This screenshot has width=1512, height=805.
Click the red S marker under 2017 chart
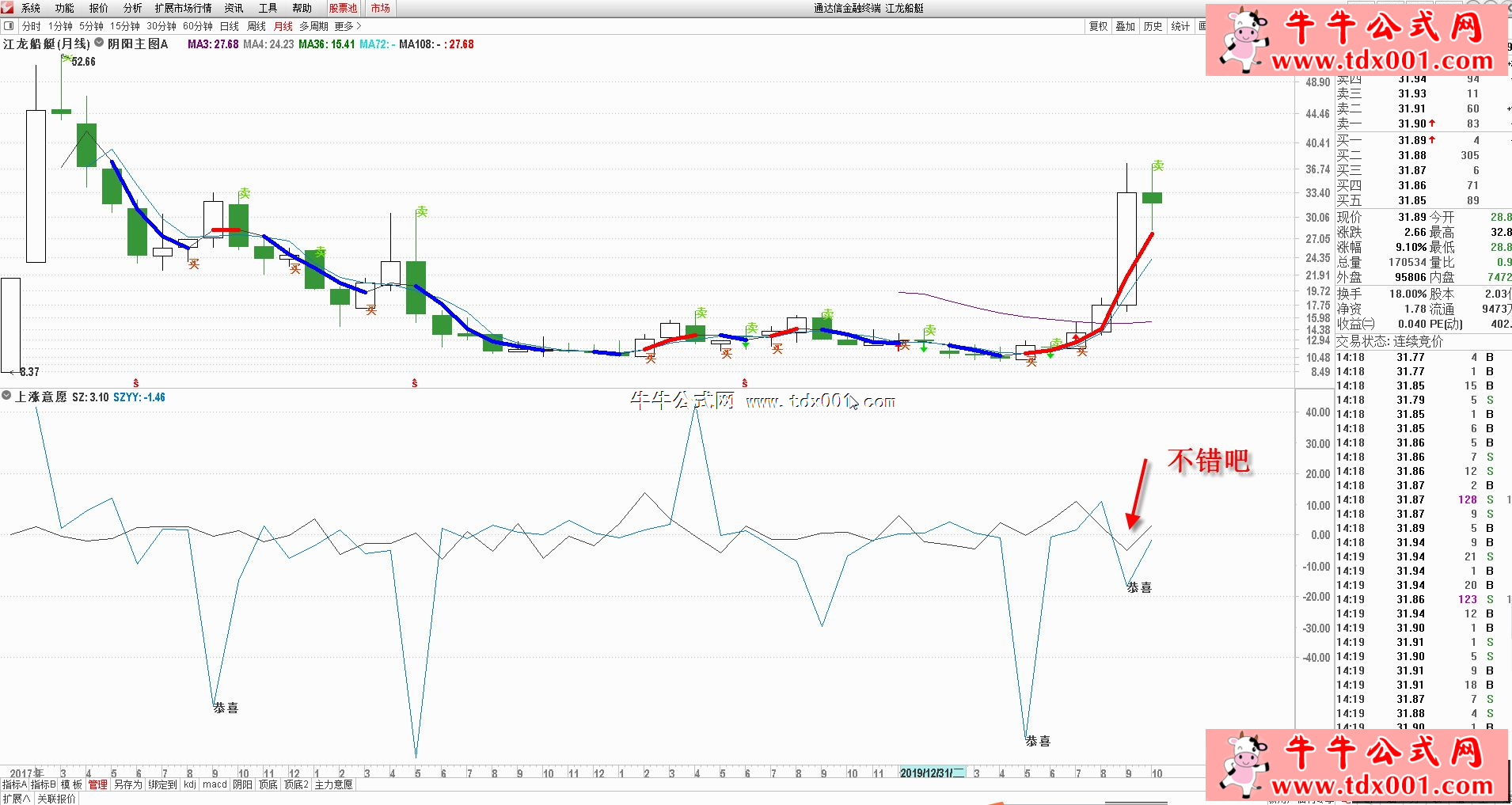click(136, 383)
